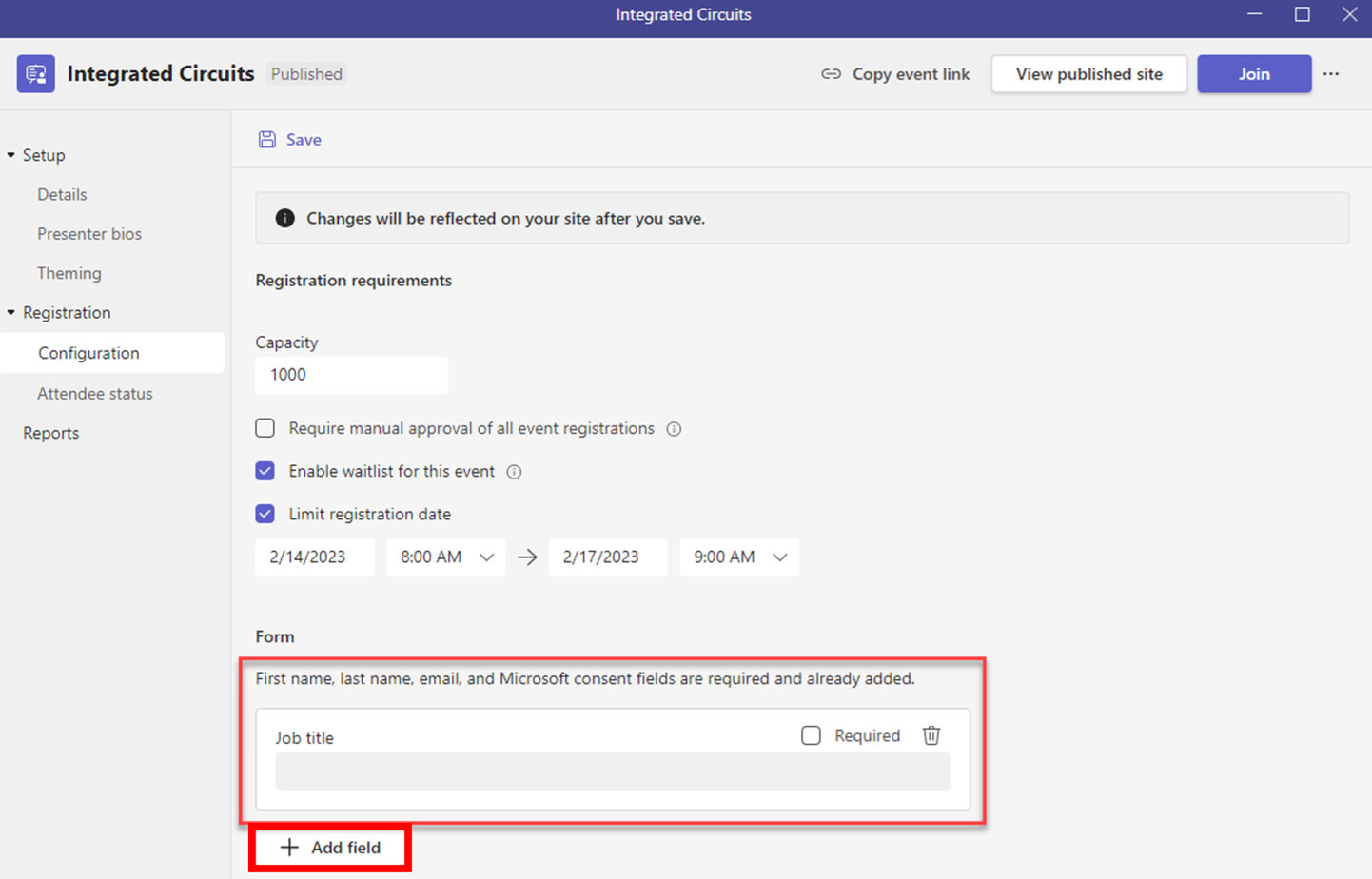Image resolution: width=1372 pixels, height=879 pixels.
Task: Click the Add field button
Action: point(330,848)
